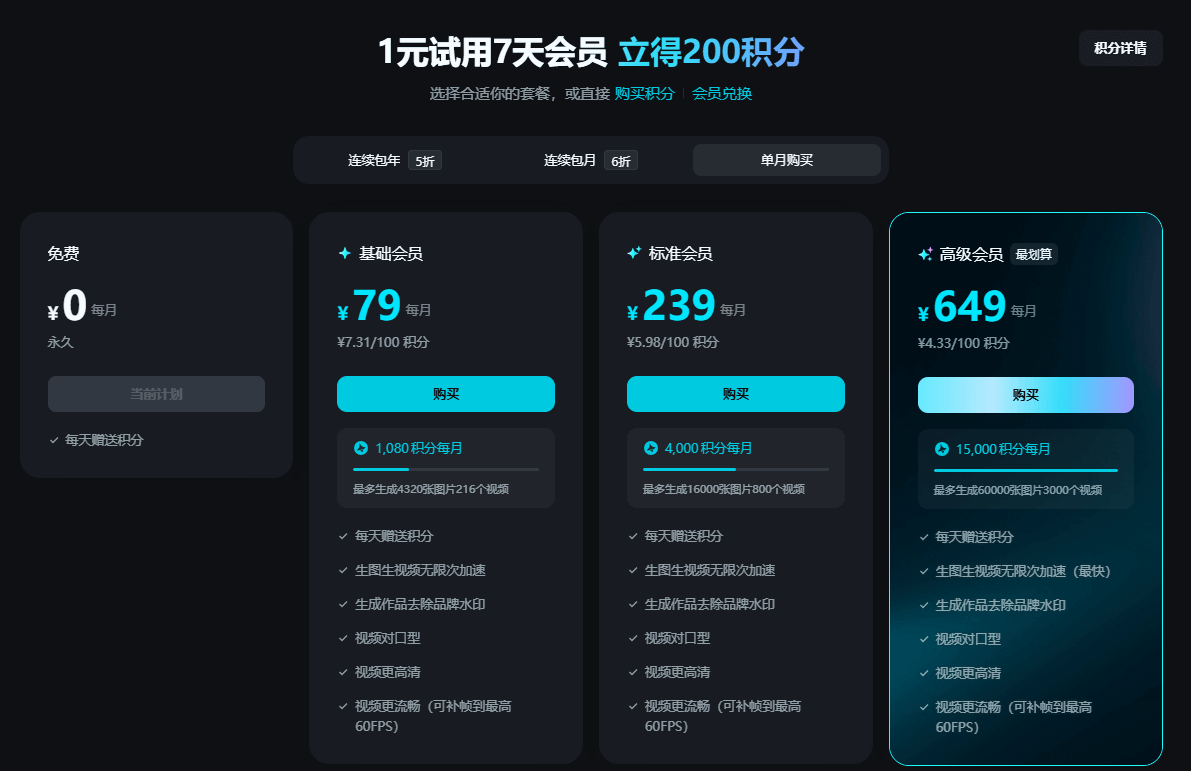The height and width of the screenshot is (771, 1191).
Task: Click the sparkle icon beside 标准会员
Action: 634,253
